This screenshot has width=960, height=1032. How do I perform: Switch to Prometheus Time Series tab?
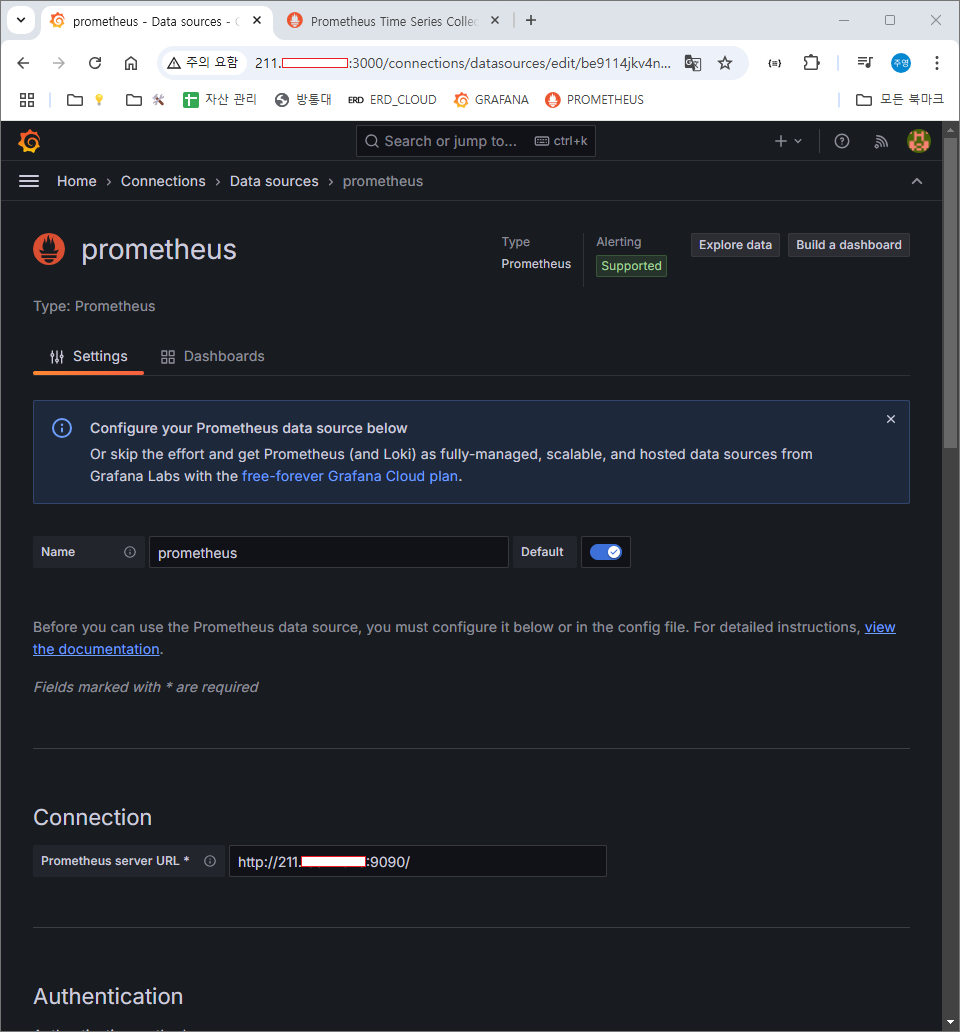pyautogui.click(x=393, y=21)
